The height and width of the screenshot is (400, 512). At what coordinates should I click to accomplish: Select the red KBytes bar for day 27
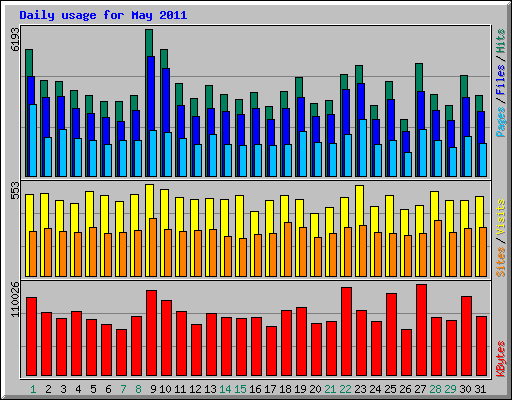[421, 330]
